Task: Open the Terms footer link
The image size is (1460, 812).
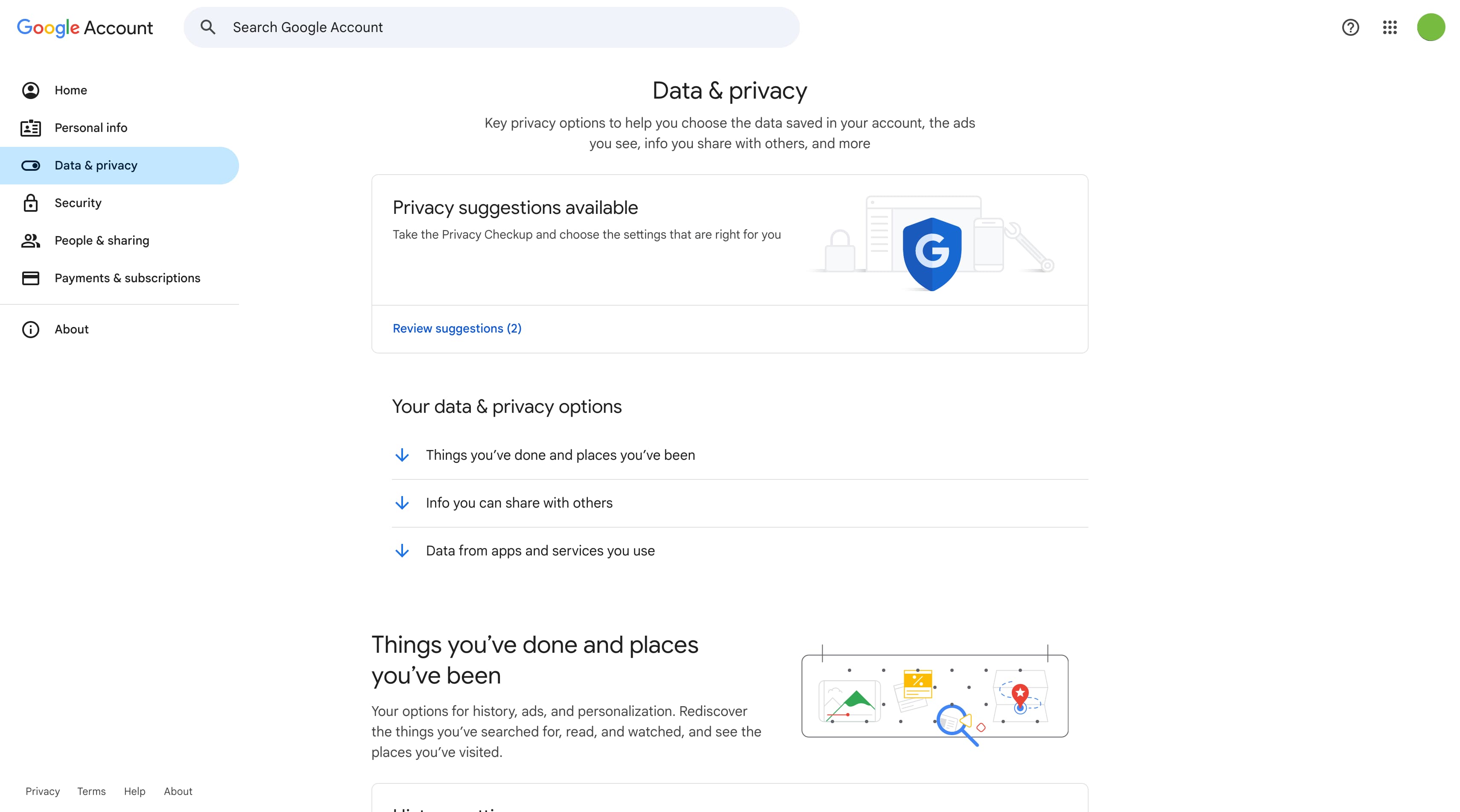Action: tap(91, 791)
